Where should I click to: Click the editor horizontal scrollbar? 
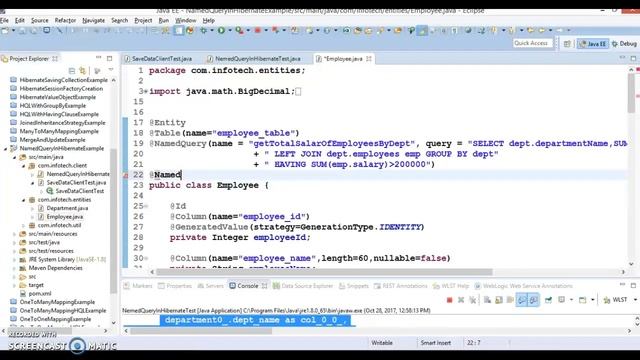[x=324, y=272]
